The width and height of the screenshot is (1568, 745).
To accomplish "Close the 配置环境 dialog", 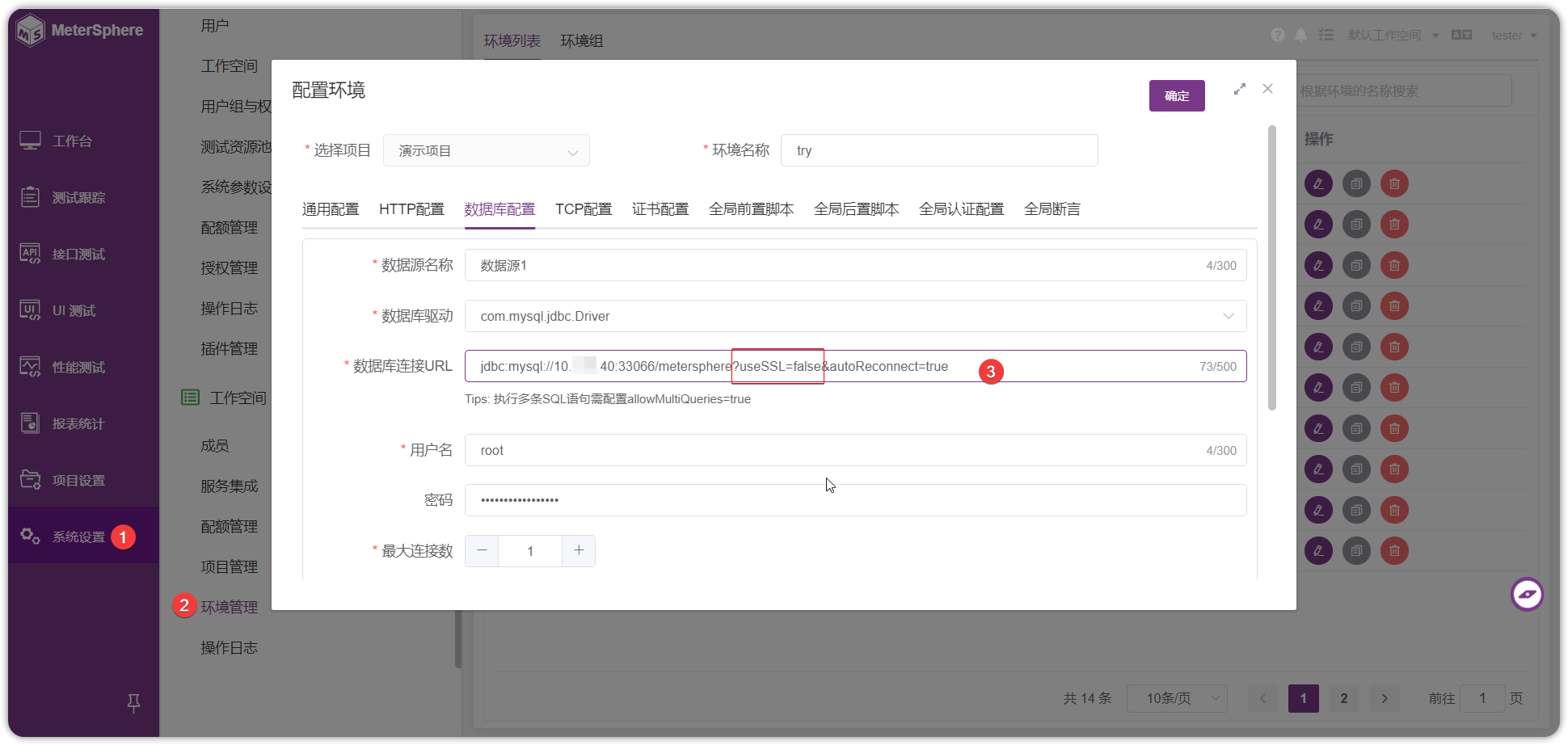I will pos(1267,89).
